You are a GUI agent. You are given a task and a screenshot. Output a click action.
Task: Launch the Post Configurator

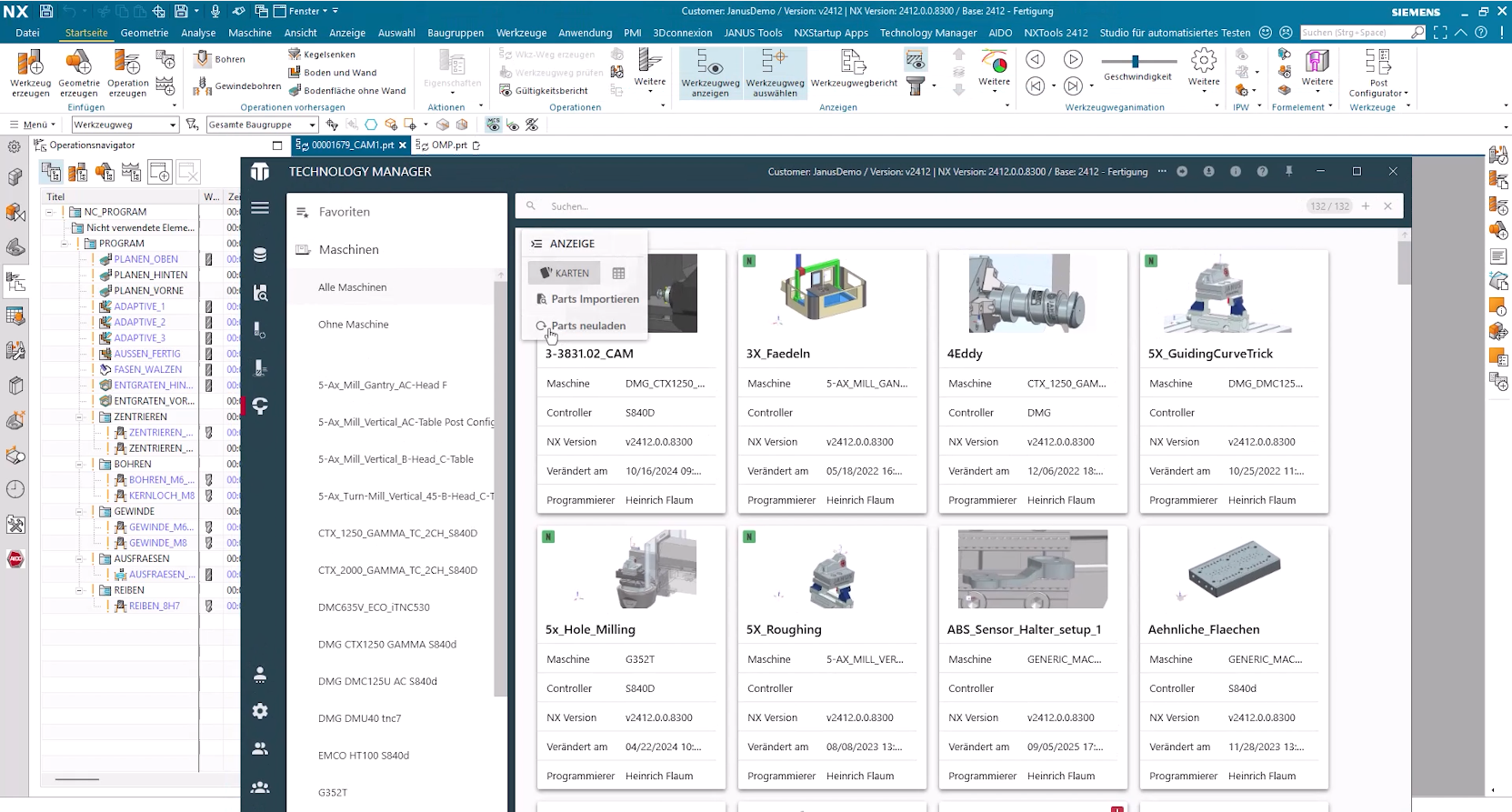point(1378,73)
